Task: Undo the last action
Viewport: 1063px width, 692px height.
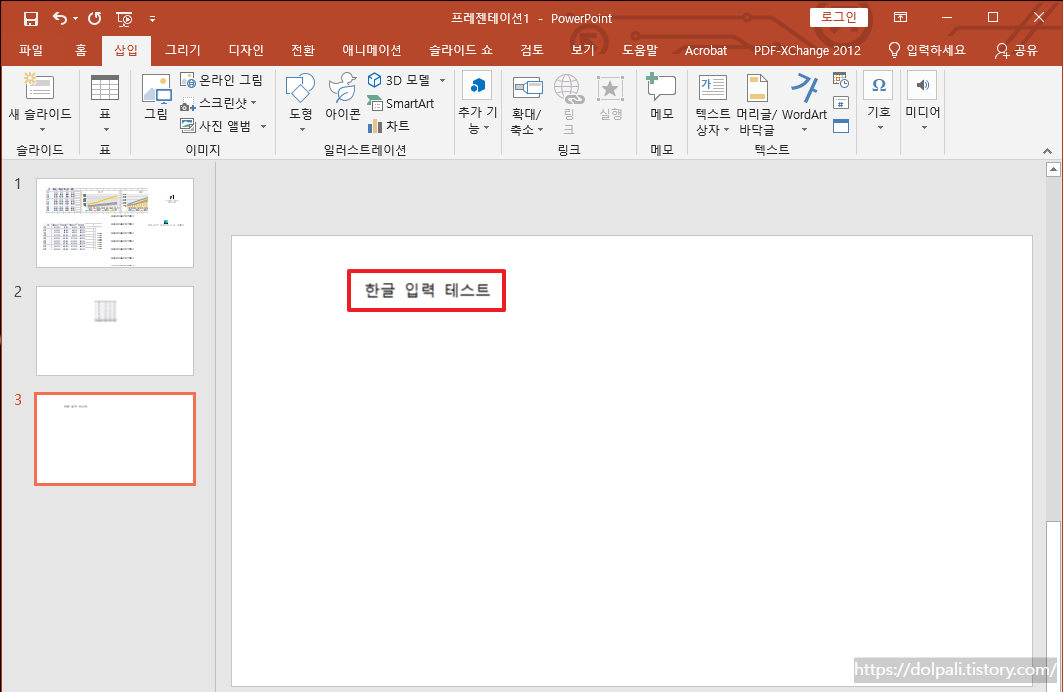Action: (60, 18)
